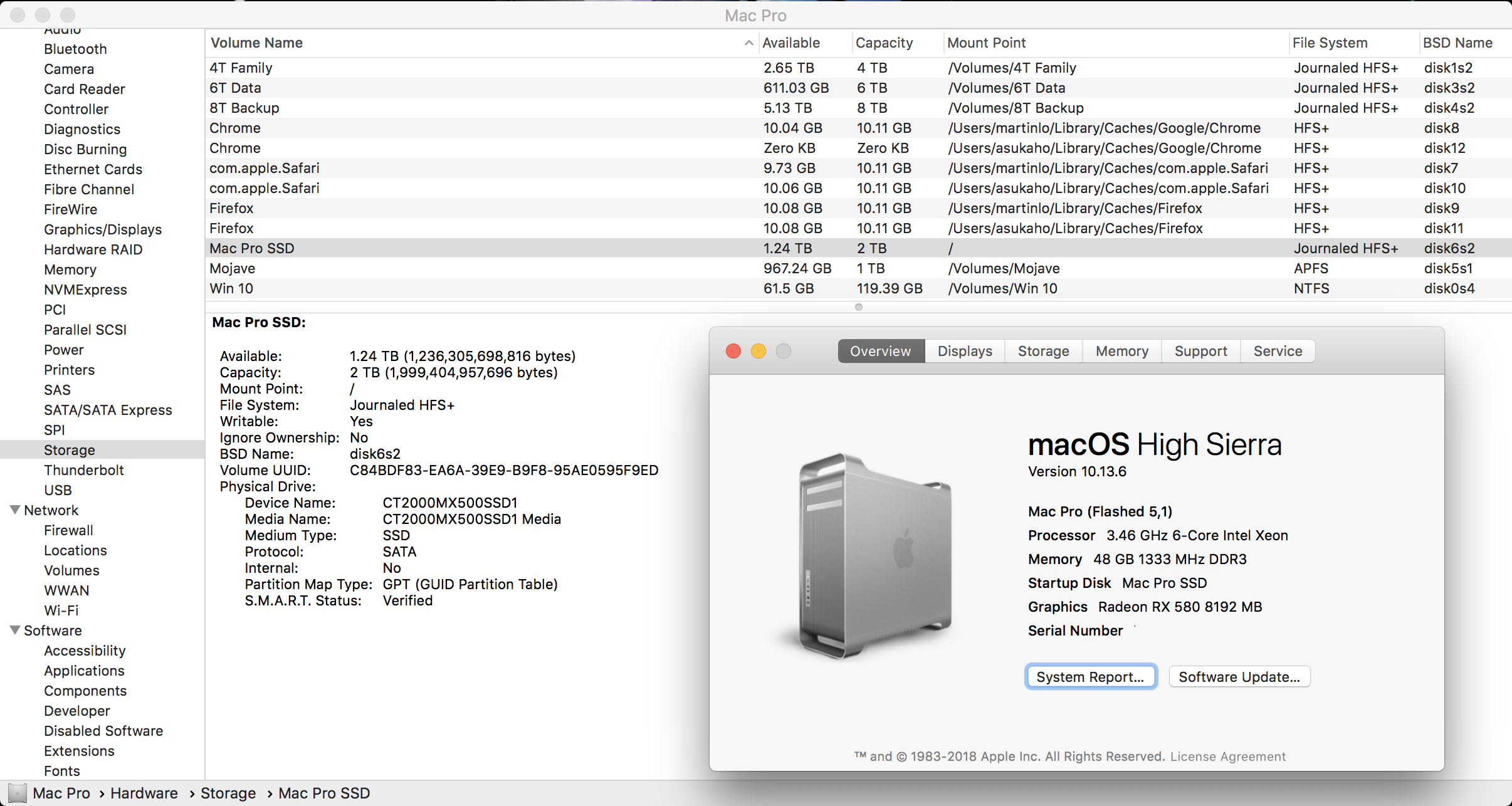This screenshot has width=1512, height=806.
Task: Click the System Report button
Action: pyautogui.click(x=1090, y=677)
